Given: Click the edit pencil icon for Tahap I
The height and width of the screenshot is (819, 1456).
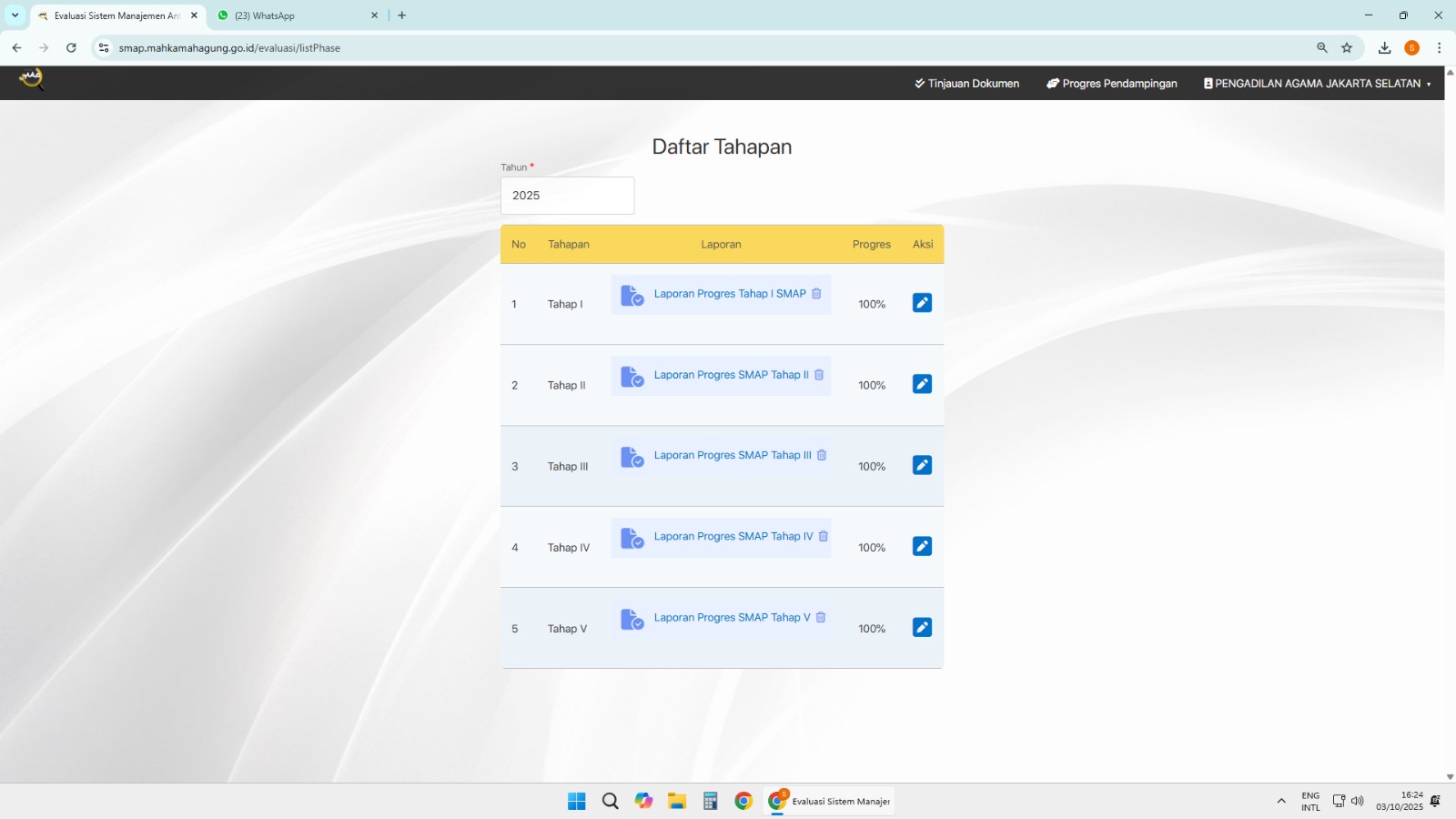Looking at the screenshot, I should point(922,303).
